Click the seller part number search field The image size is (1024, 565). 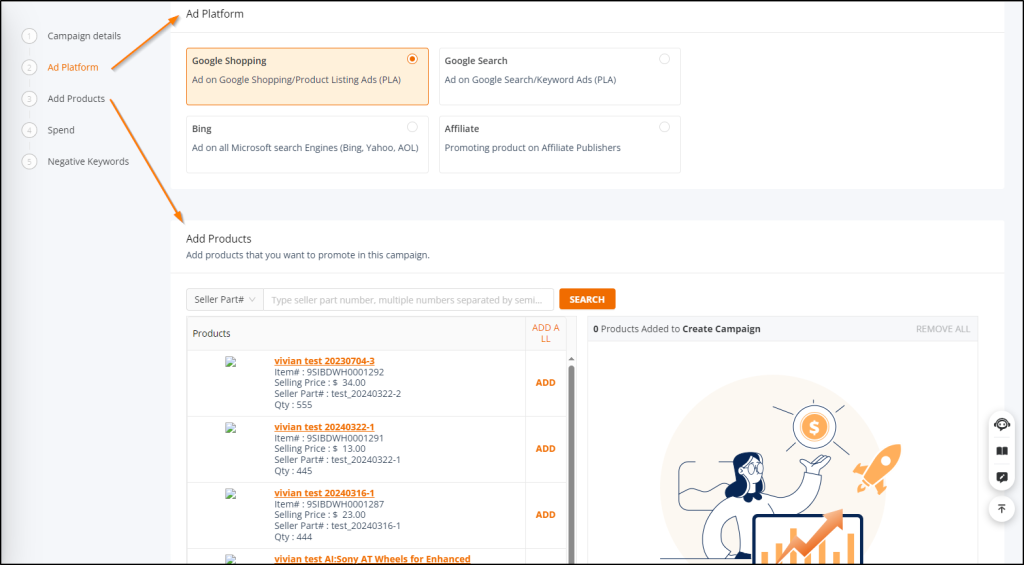408,299
